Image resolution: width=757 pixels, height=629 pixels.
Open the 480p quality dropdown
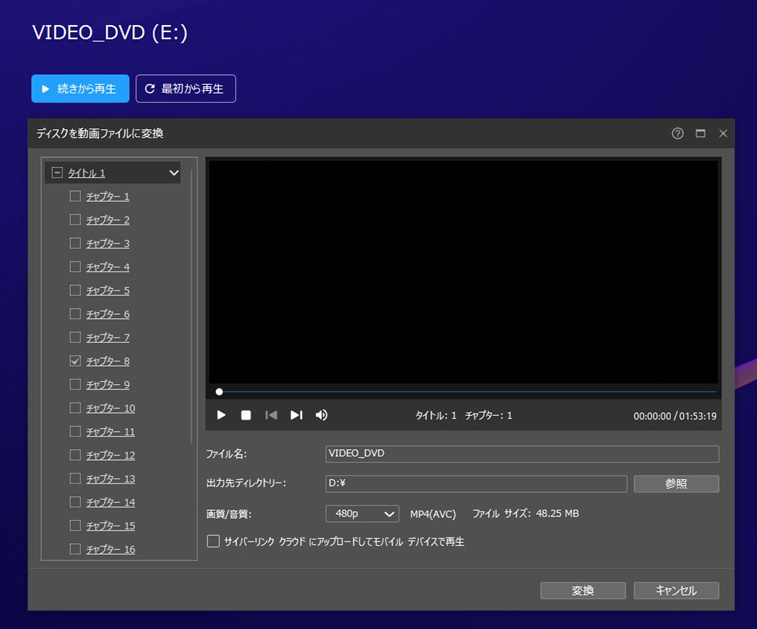point(362,514)
